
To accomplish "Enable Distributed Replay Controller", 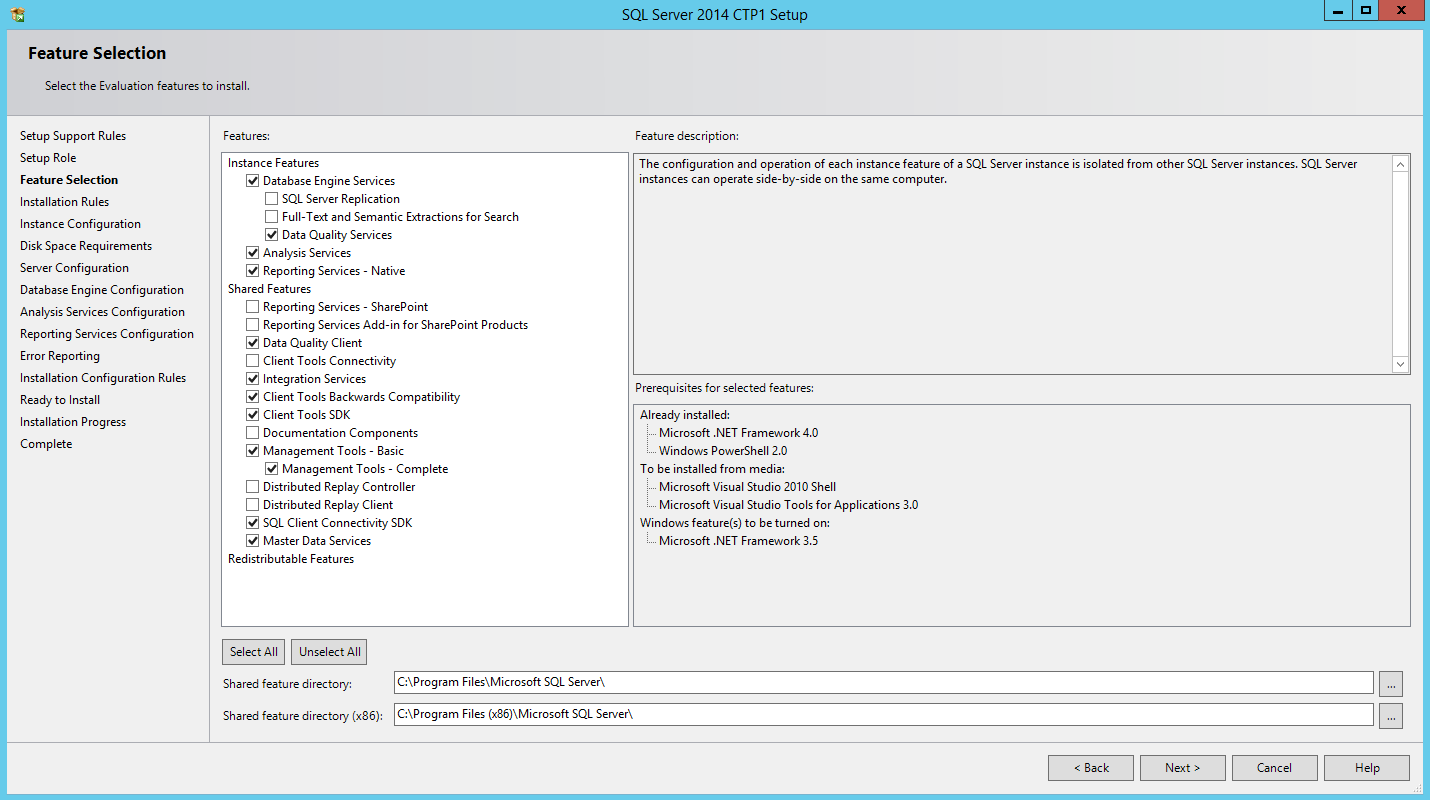I will tap(252, 487).
